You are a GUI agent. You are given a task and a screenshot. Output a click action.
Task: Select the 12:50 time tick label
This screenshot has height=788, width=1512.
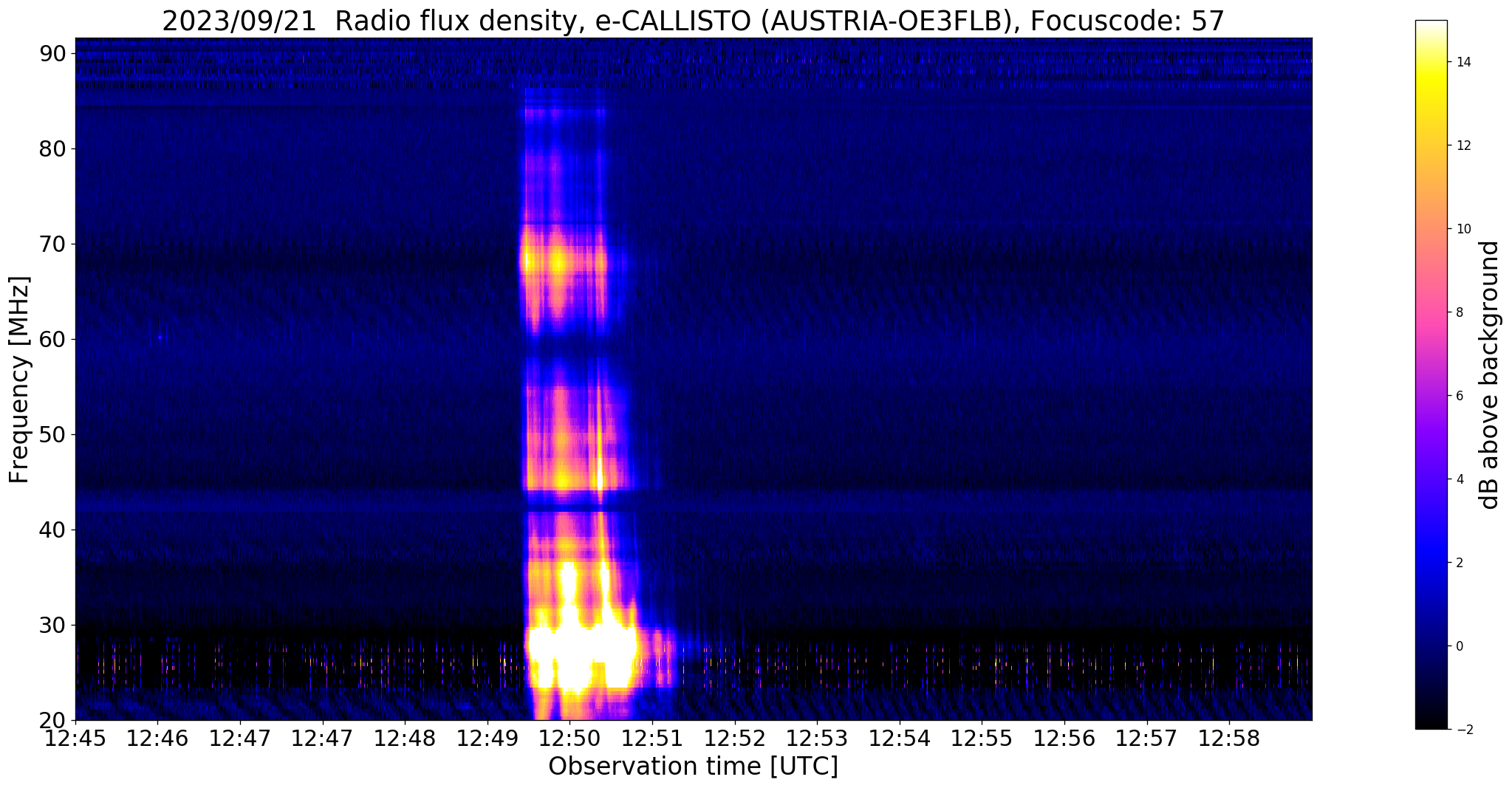(x=569, y=739)
